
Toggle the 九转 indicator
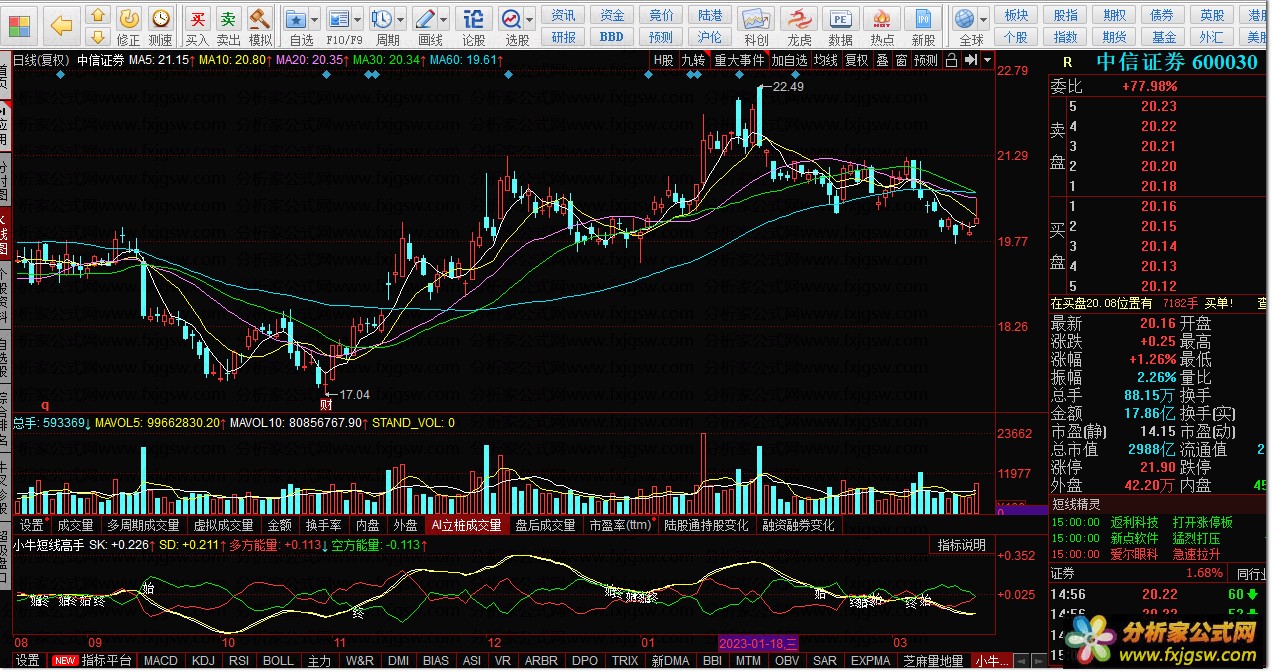693,60
